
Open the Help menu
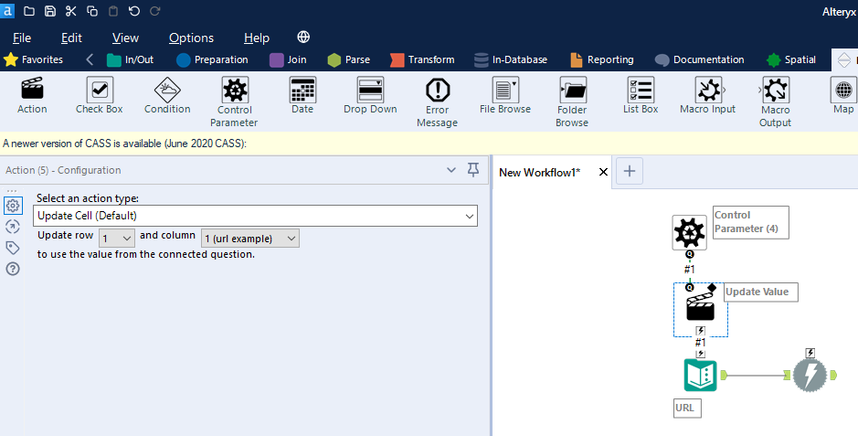(256, 38)
